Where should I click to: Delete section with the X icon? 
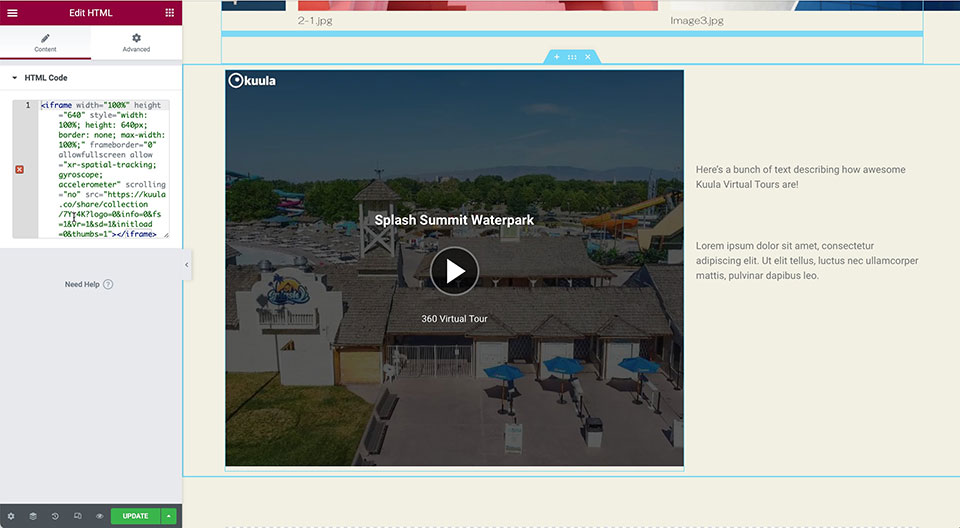pyautogui.click(x=588, y=57)
